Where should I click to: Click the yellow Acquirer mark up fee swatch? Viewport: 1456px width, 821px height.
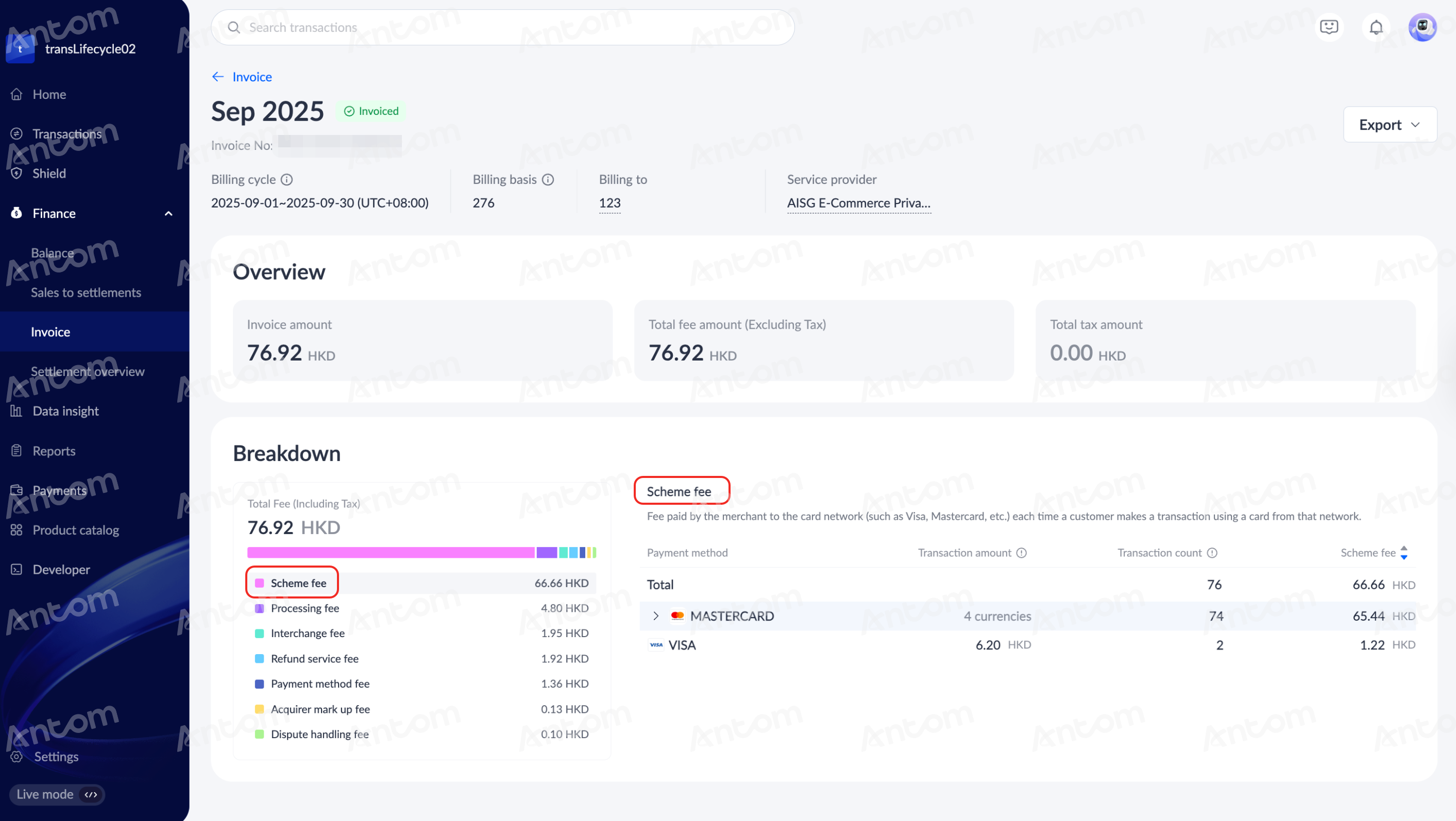click(x=260, y=709)
